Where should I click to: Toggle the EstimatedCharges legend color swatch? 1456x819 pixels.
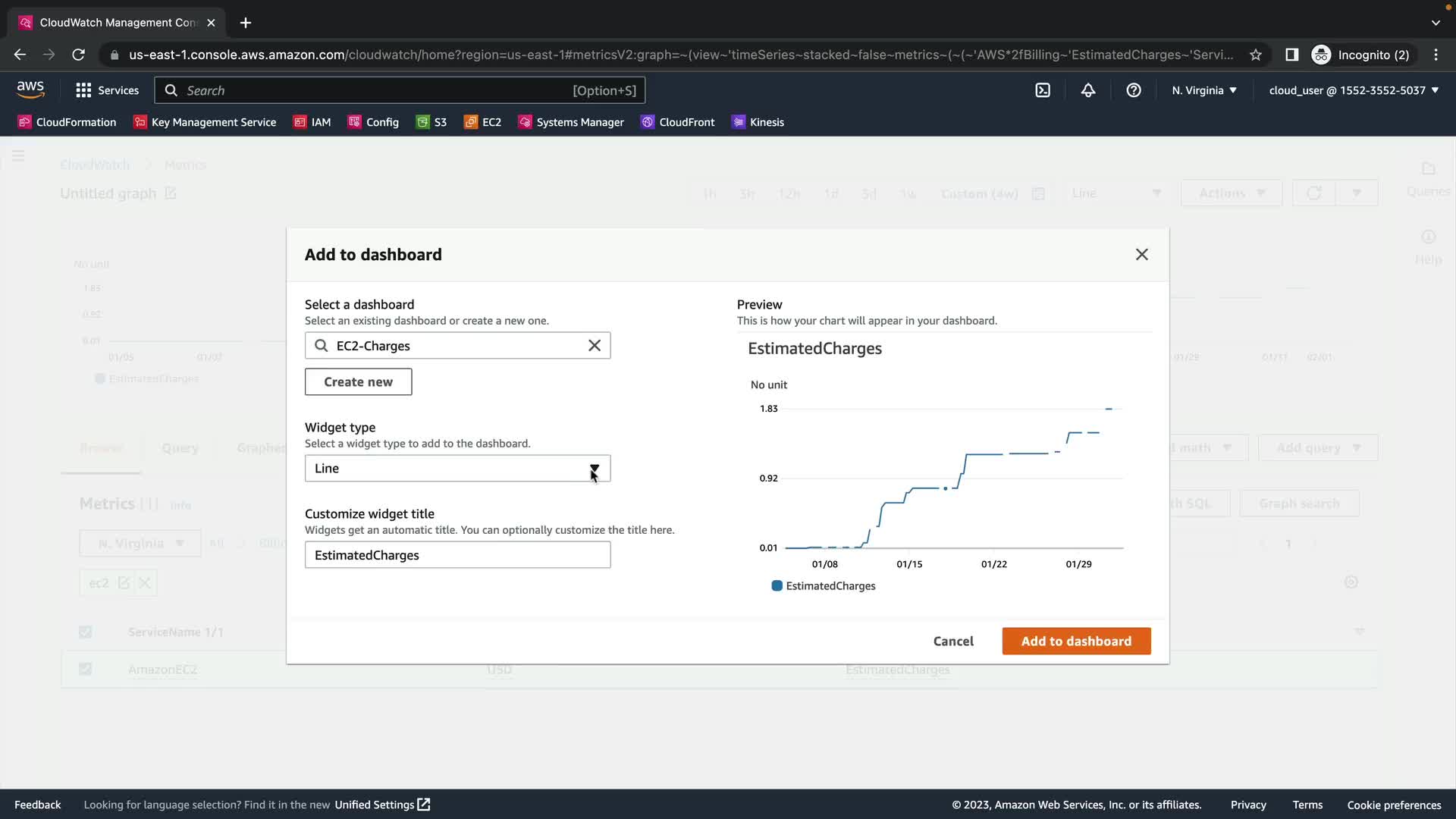click(x=777, y=586)
